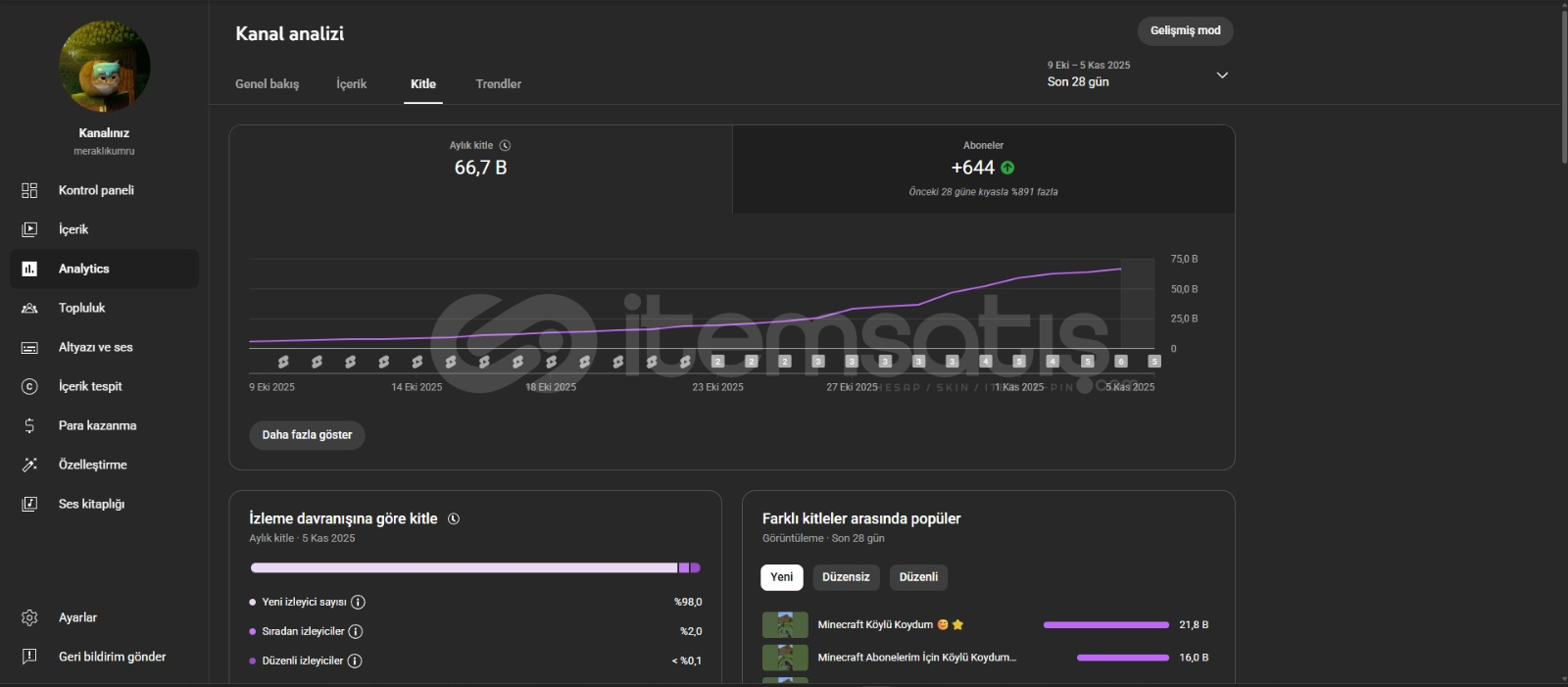Image resolution: width=1568 pixels, height=687 pixels.
Task: Click Para kazanma dollar icon
Action: tap(29, 425)
